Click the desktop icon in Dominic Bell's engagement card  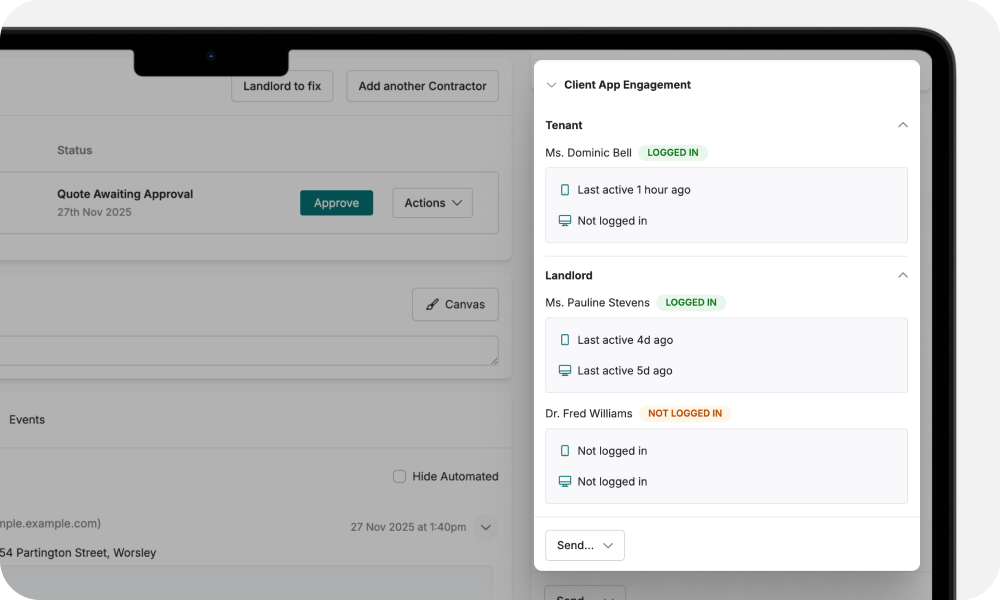563,220
